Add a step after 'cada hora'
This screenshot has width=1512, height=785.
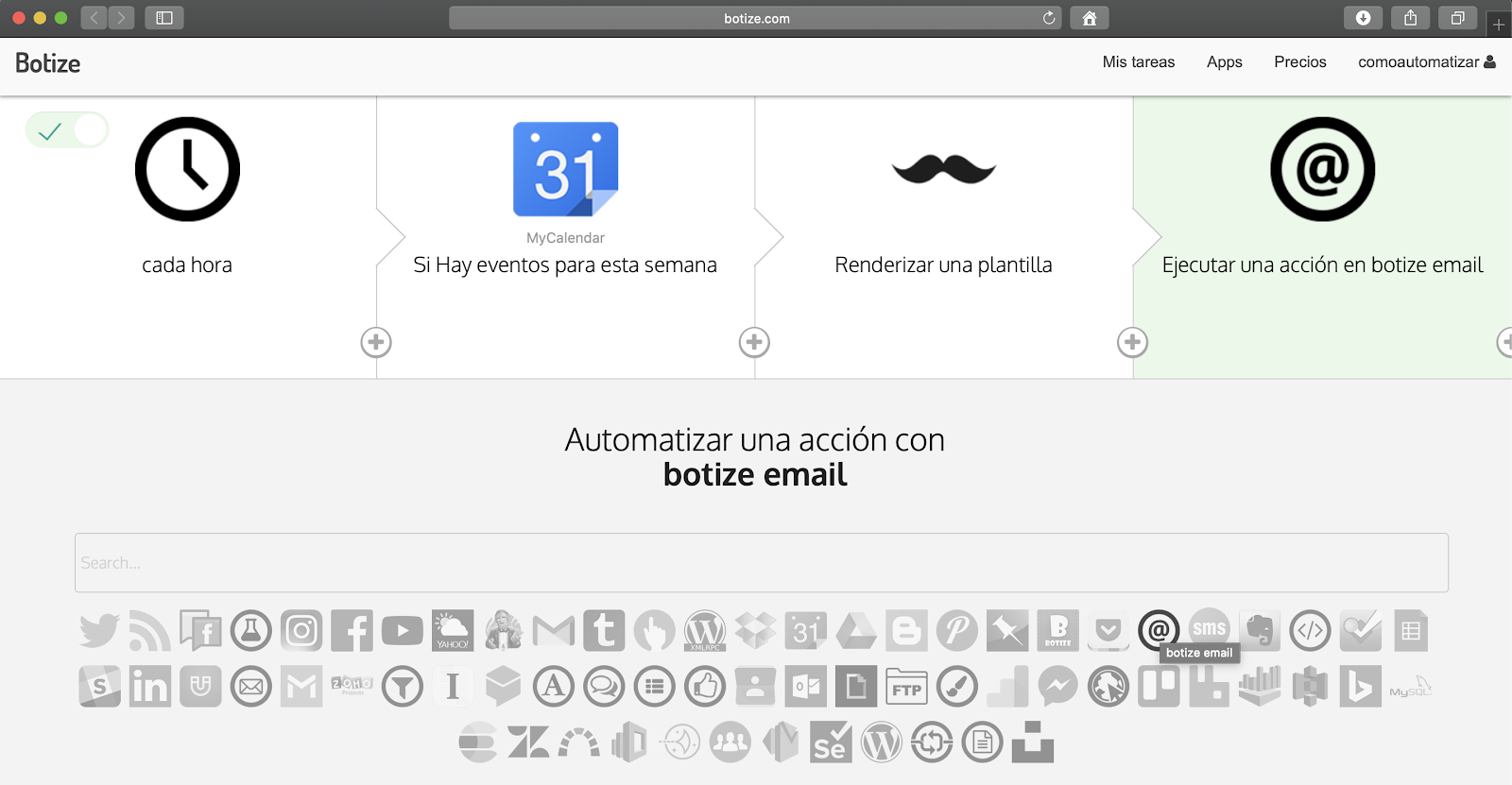coord(376,342)
